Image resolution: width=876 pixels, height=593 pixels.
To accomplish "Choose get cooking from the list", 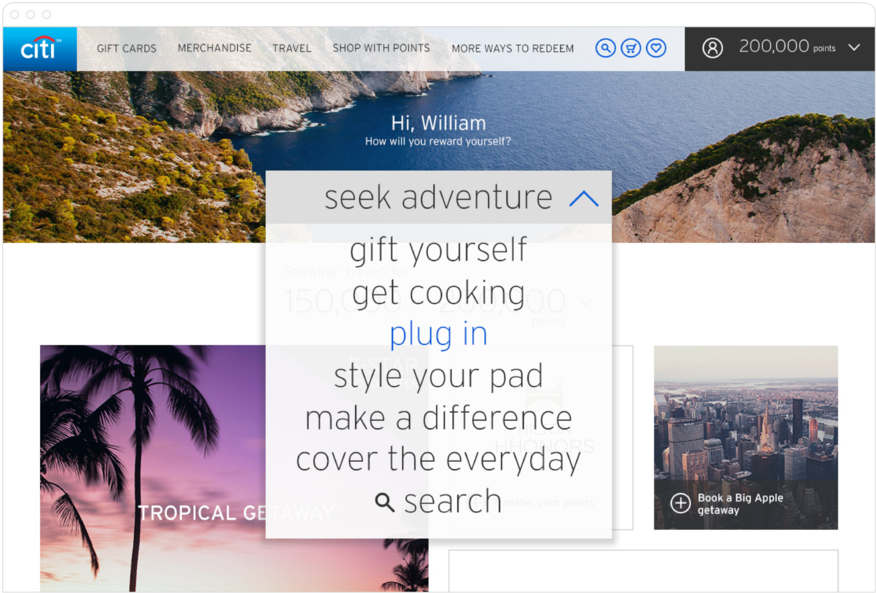I will 438,293.
